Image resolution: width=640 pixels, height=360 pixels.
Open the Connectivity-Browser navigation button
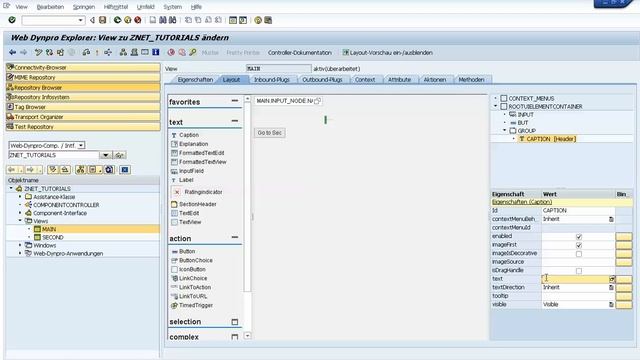(x=83, y=67)
